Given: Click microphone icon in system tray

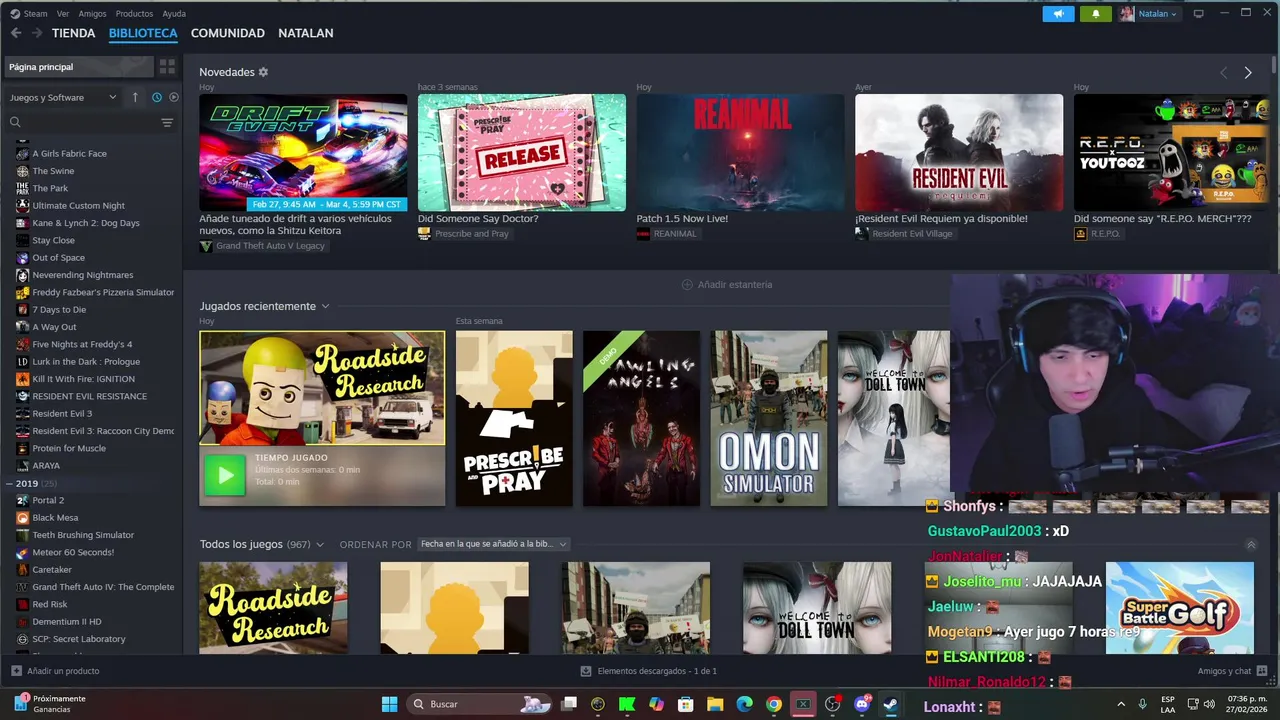Looking at the screenshot, I should click(x=1143, y=704).
